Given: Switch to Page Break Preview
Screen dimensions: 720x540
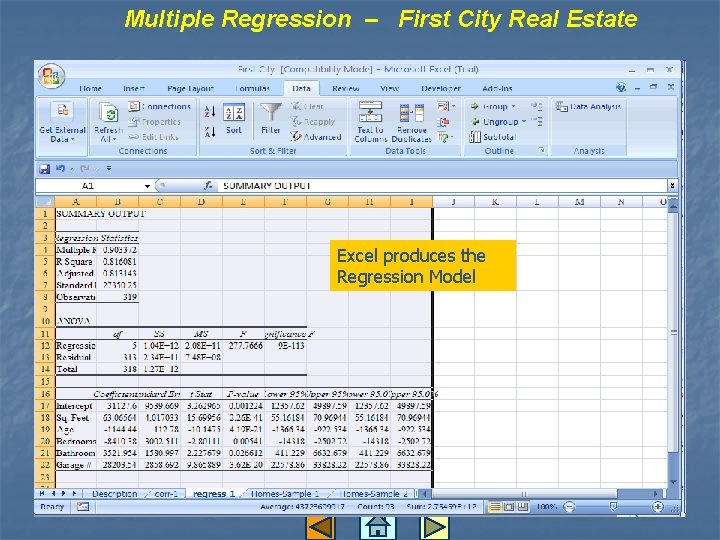Looking at the screenshot, I should pyautogui.click(x=522, y=506).
